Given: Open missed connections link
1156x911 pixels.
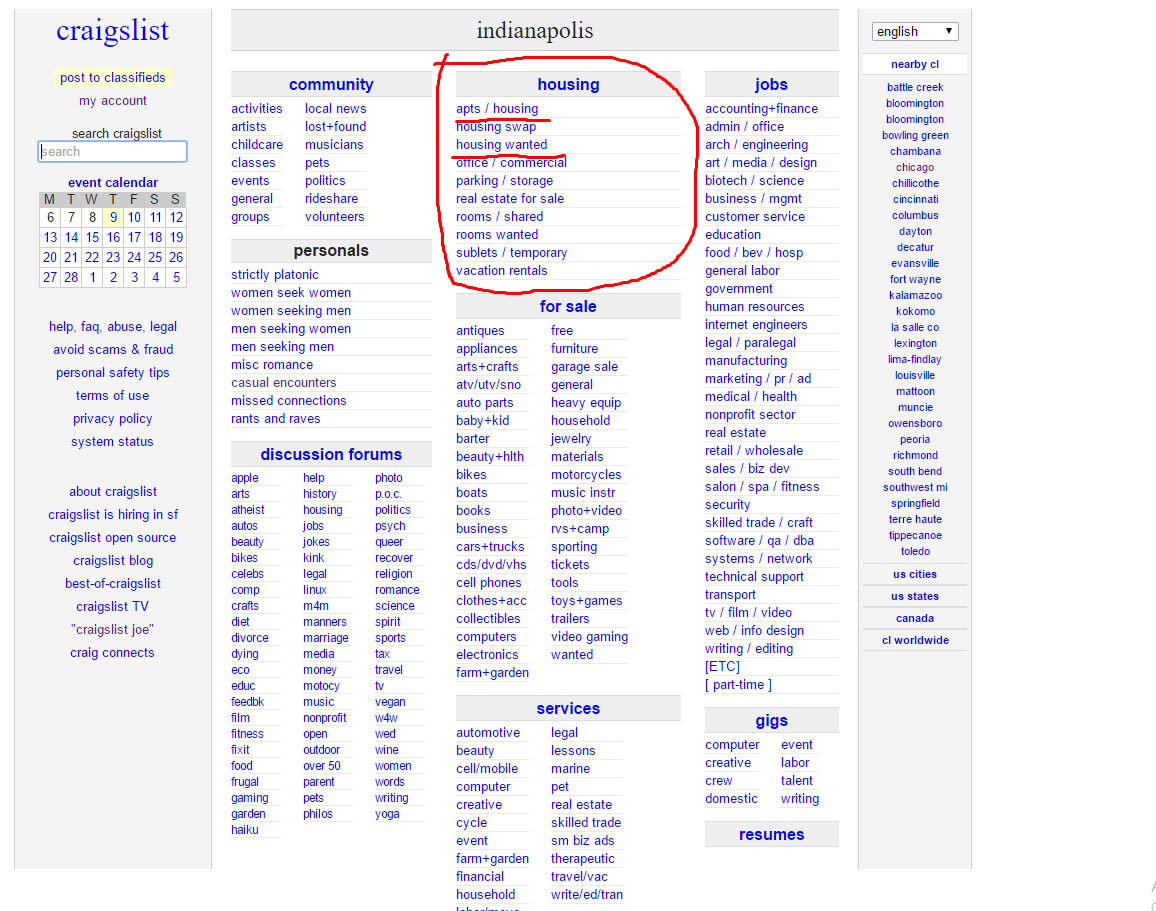Looking at the screenshot, I should point(288,400).
